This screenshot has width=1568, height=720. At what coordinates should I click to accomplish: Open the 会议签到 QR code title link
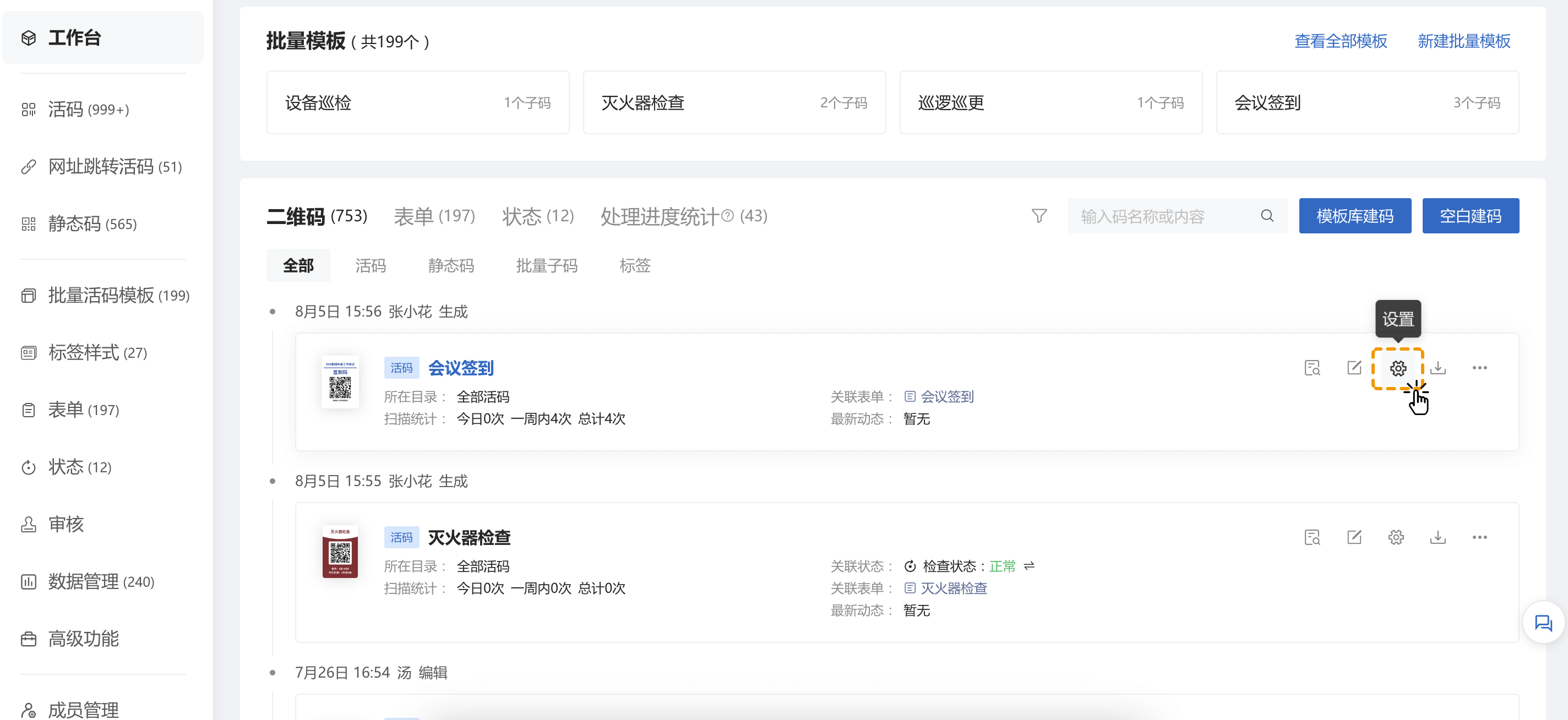click(x=461, y=368)
